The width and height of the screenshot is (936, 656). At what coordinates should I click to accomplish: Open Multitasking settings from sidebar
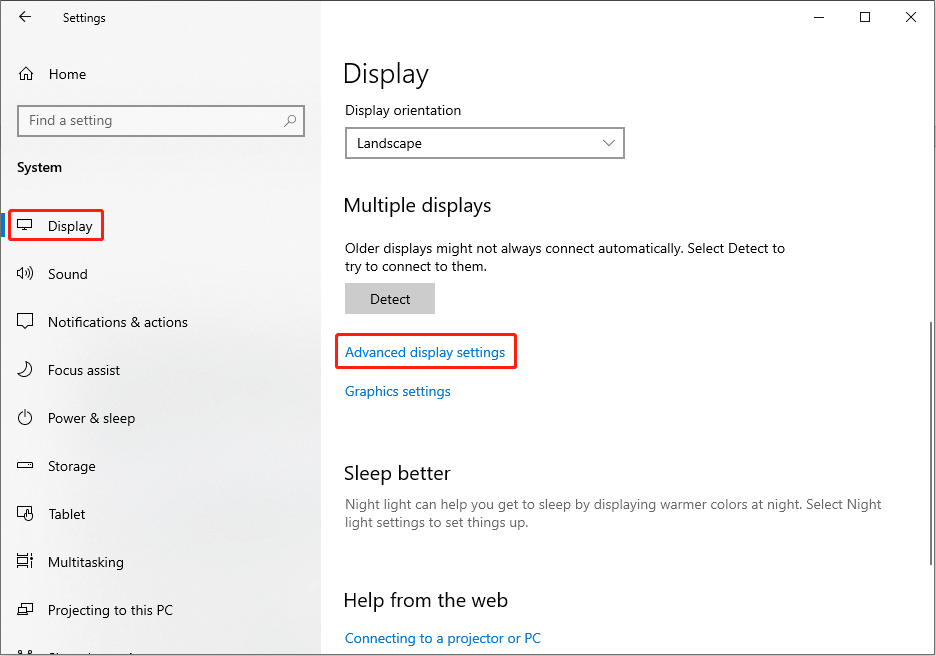(25, 561)
